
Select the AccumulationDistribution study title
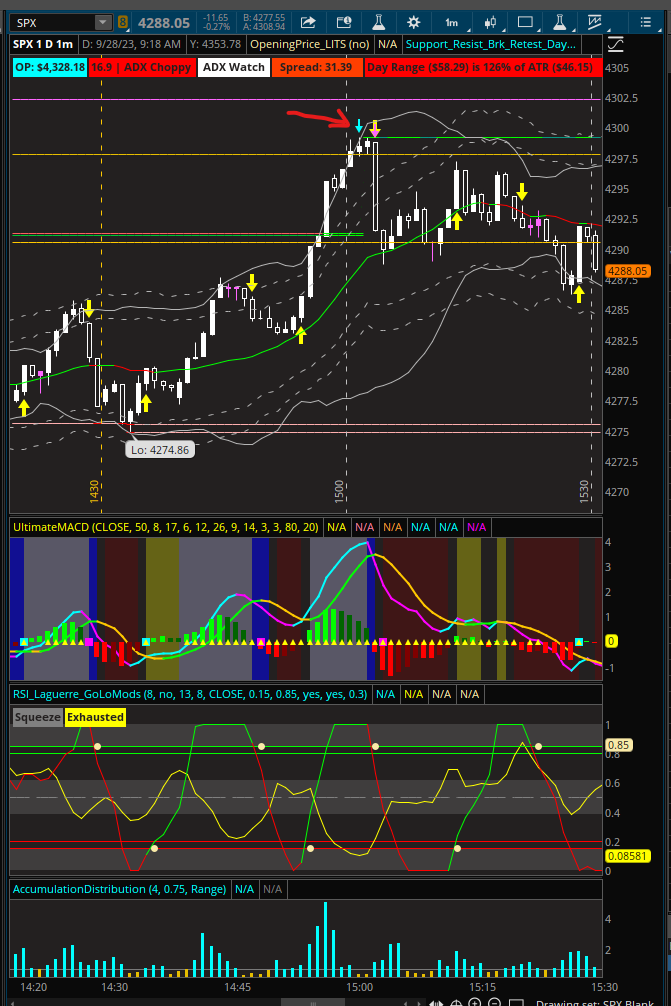tap(120, 888)
